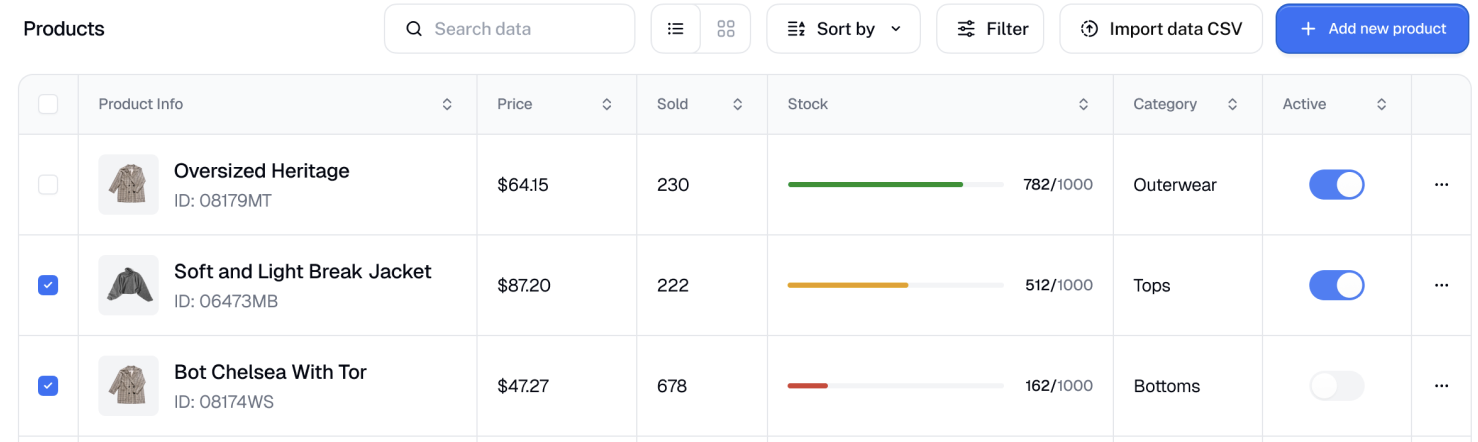
Task: Disable active toggle for Oversized Heritage
Action: (x=1336, y=185)
